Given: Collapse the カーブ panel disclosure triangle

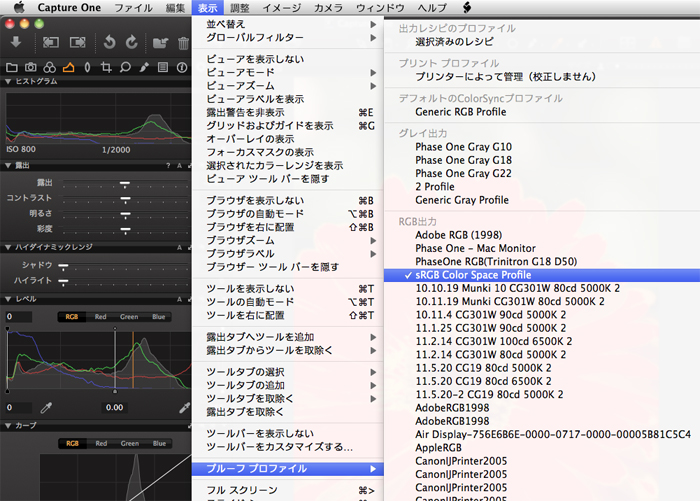Looking at the screenshot, I should (x=8, y=426).
